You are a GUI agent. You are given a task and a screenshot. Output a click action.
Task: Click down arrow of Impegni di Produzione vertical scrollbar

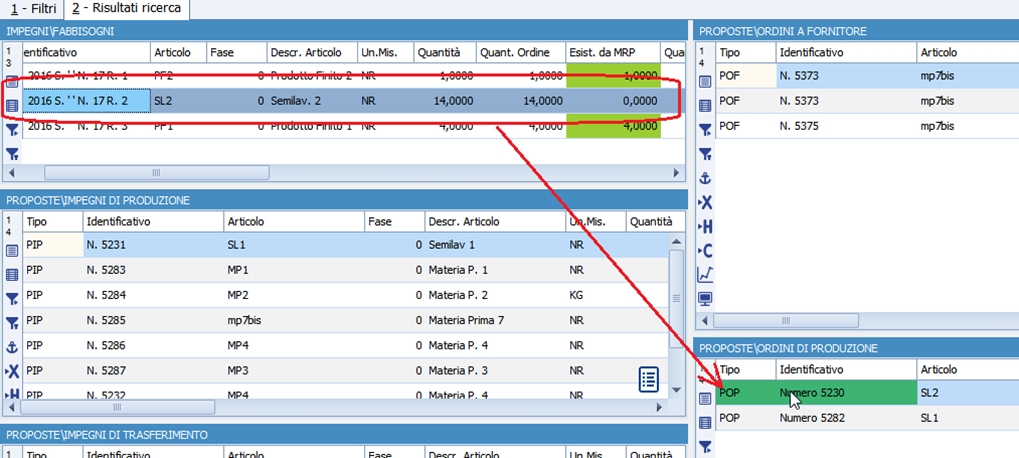tap(676, 390)
